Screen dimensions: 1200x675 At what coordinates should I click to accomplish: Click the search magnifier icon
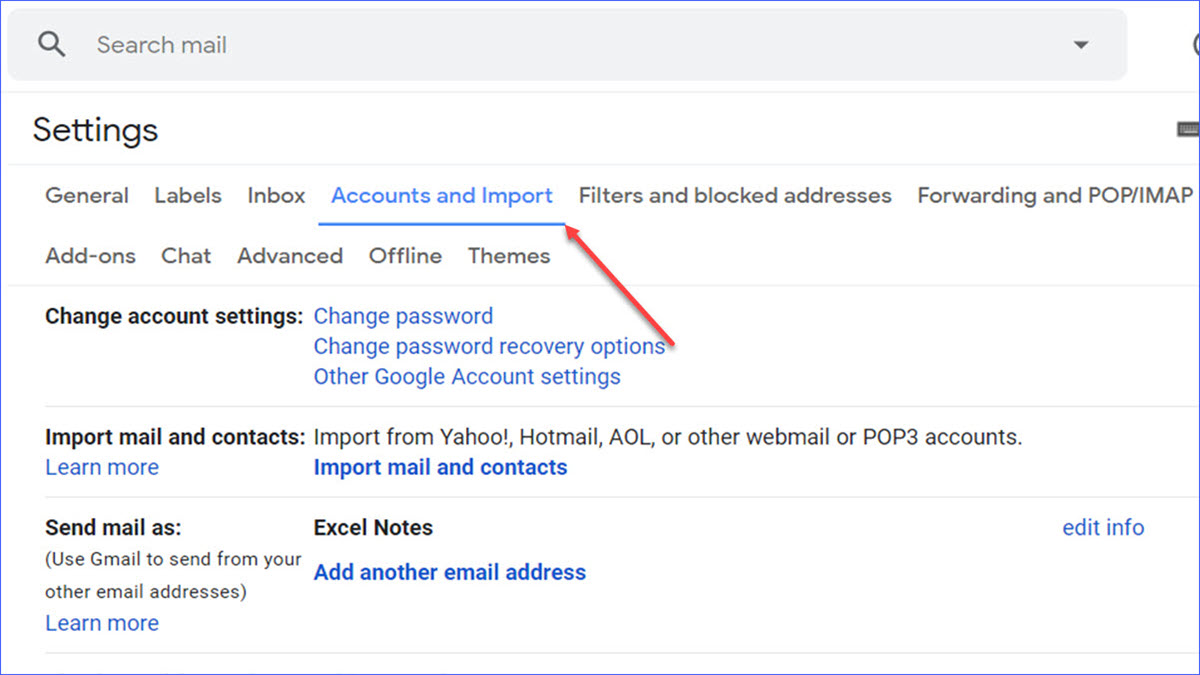point(50,44)
